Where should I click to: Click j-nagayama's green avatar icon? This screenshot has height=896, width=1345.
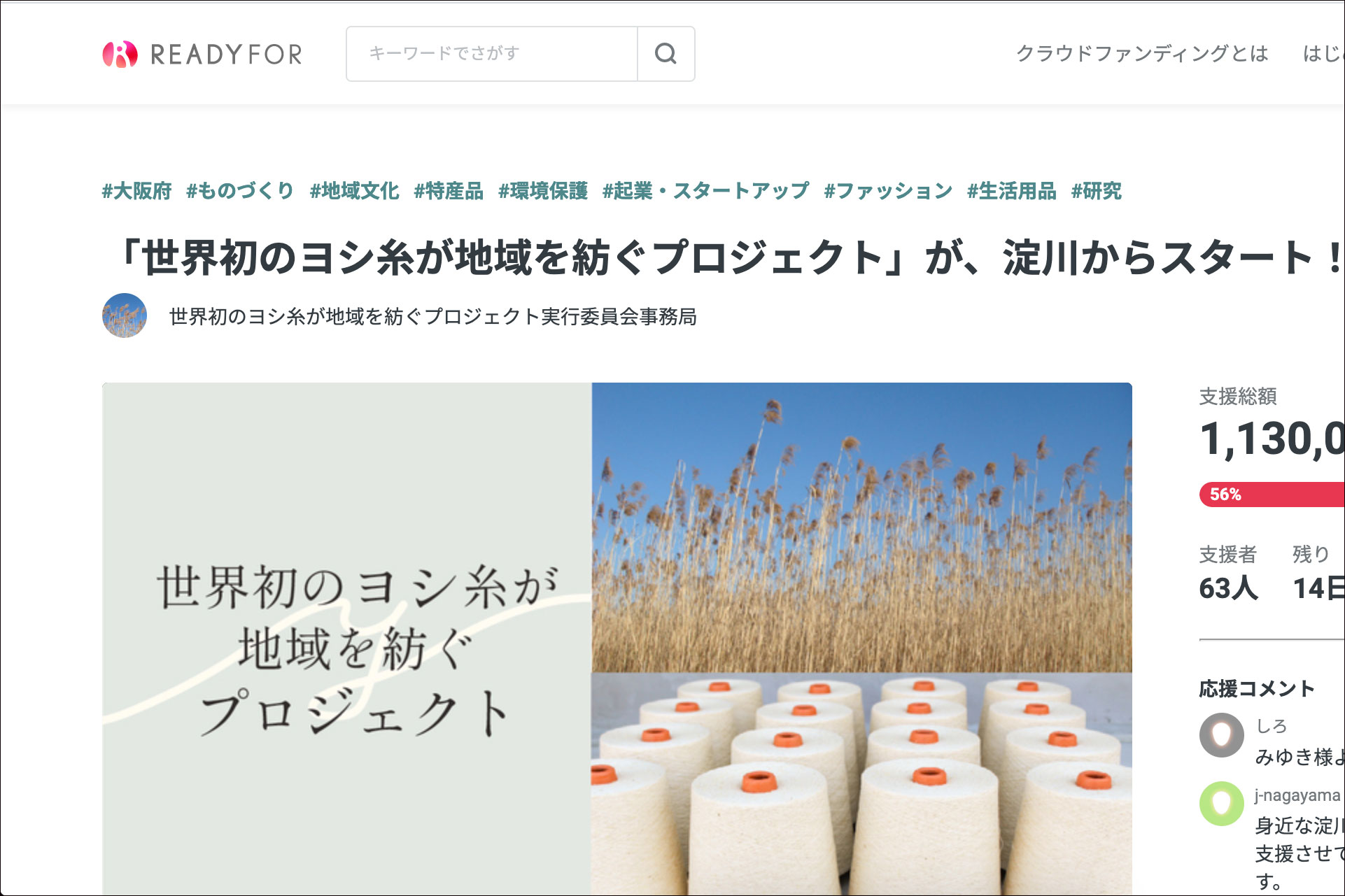(x=1222, y=804)
